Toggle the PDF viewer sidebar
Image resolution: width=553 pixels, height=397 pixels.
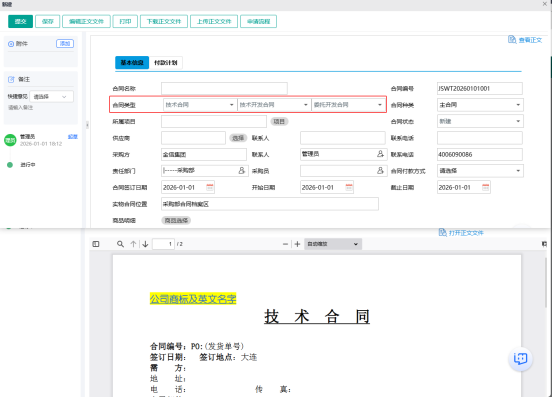(96, 244)
